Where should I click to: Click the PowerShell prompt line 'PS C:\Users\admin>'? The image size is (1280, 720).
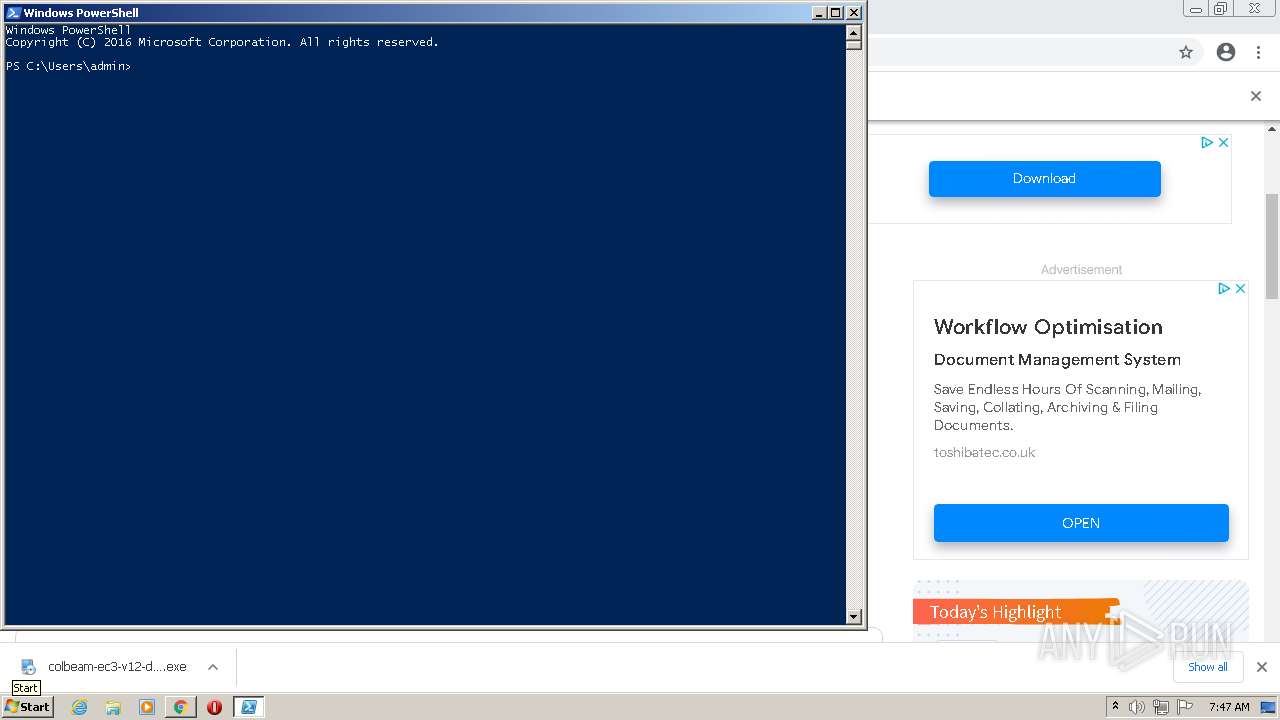(x=68, y=66)
